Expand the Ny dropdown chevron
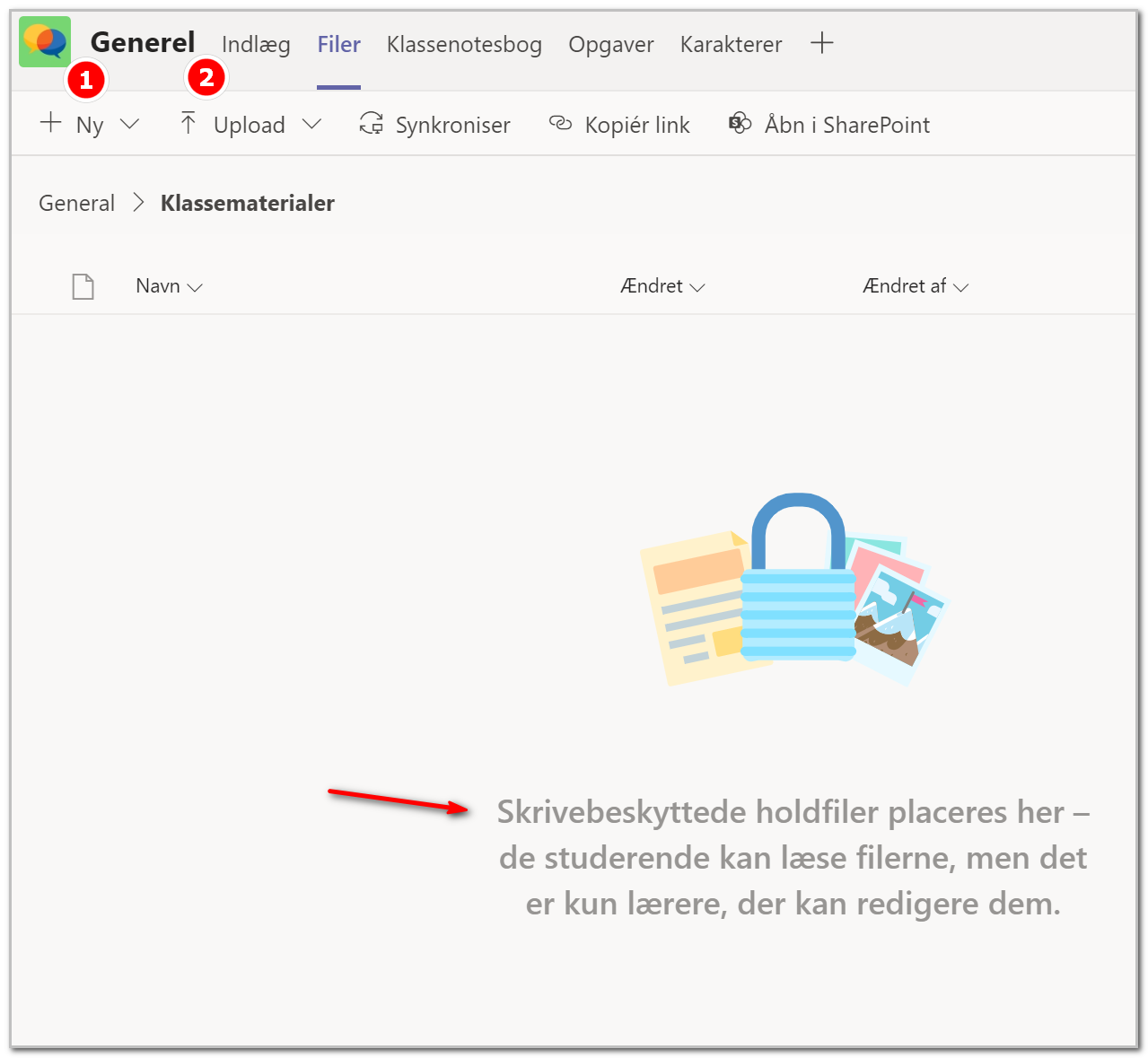Screen dimensions: 1148x1058 (x=129, y=124)
